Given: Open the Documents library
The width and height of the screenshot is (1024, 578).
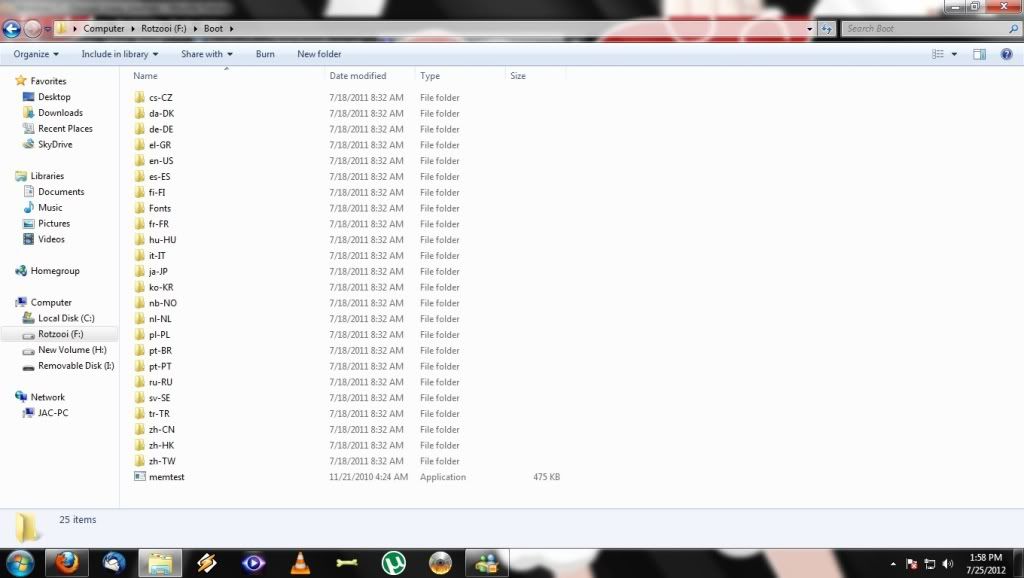Looking at the screenshot, I should (x=61, y=191).
